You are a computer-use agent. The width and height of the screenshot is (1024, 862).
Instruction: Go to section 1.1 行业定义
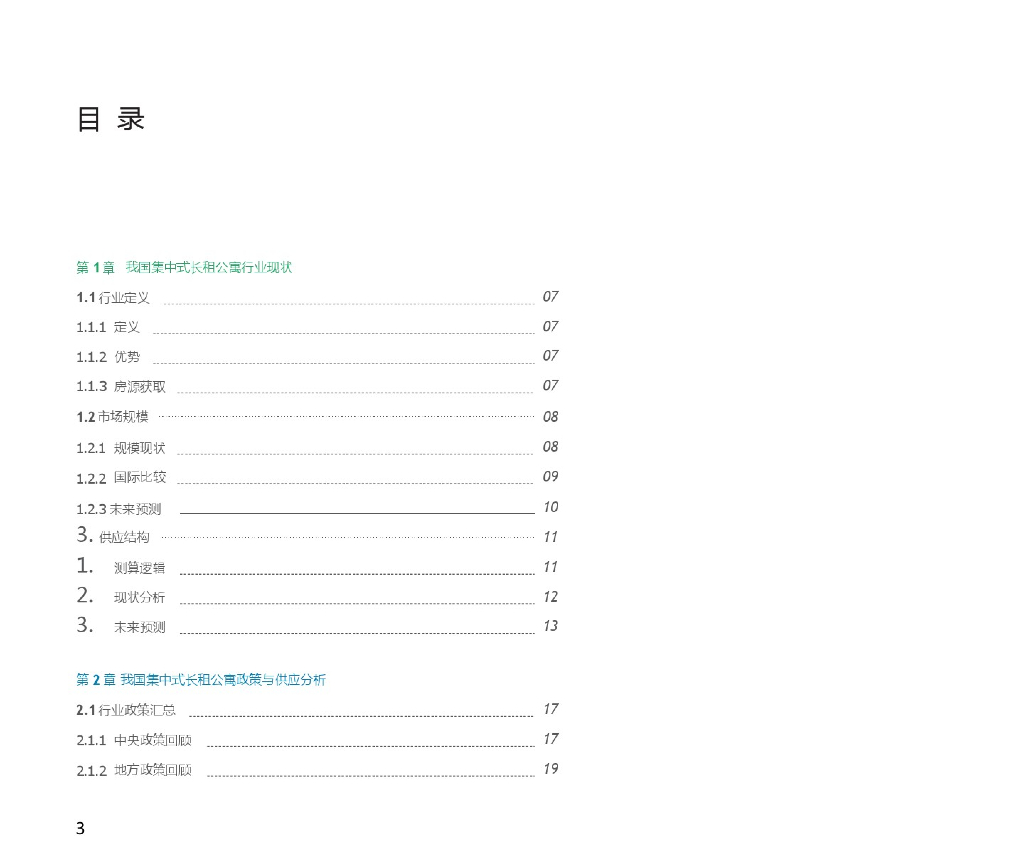pos(113,297)
